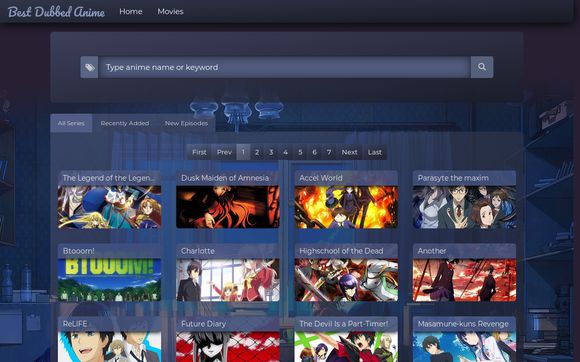Go to the Home menu item
Screen dimensions: 580x362
coord(131,11)
